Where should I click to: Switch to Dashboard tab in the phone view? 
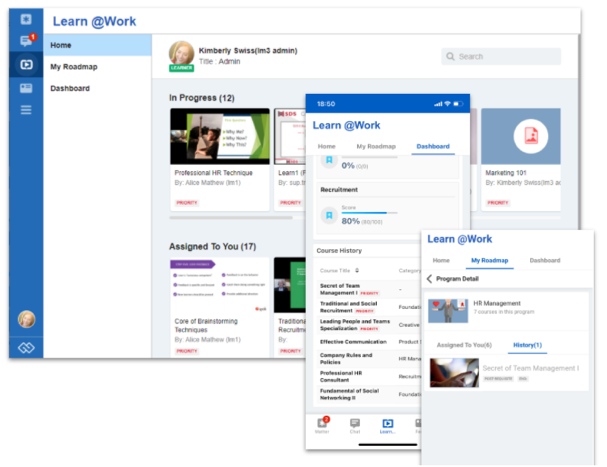point(433,146)
